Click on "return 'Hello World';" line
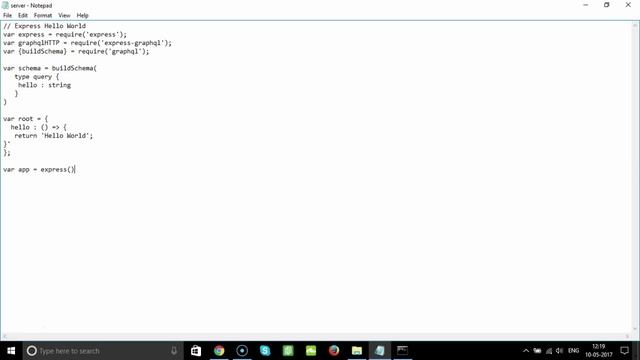 [53, 136]
